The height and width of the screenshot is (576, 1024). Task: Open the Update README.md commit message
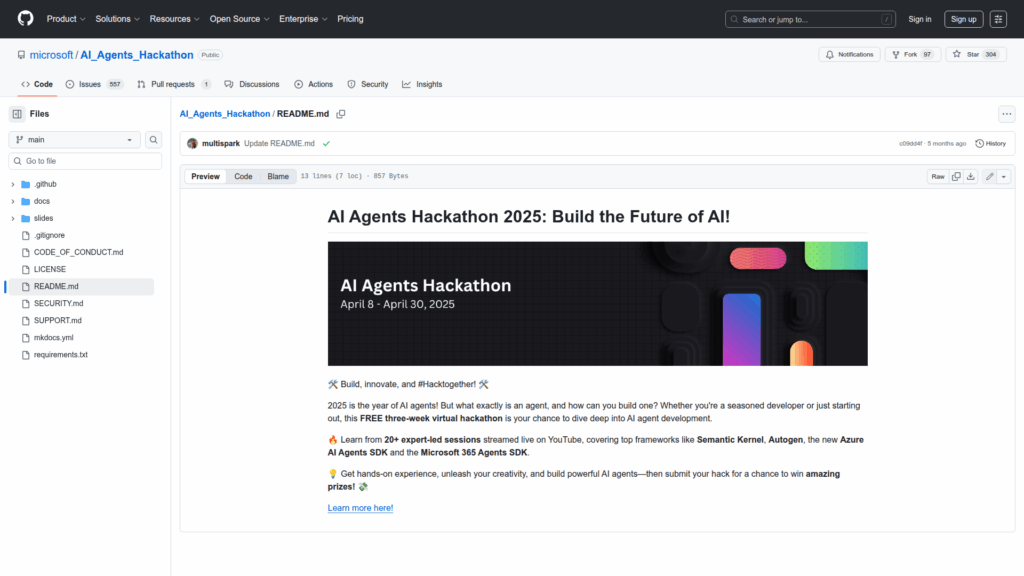coord(279,144)
